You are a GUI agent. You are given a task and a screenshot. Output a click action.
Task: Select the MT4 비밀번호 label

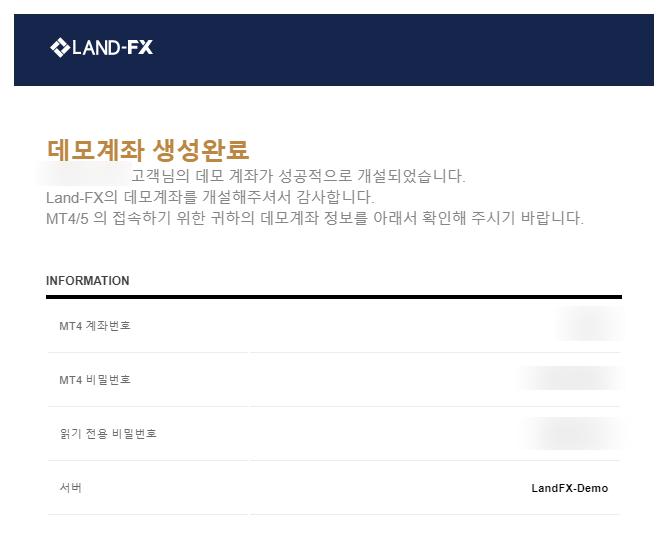[x=95, y=380]
